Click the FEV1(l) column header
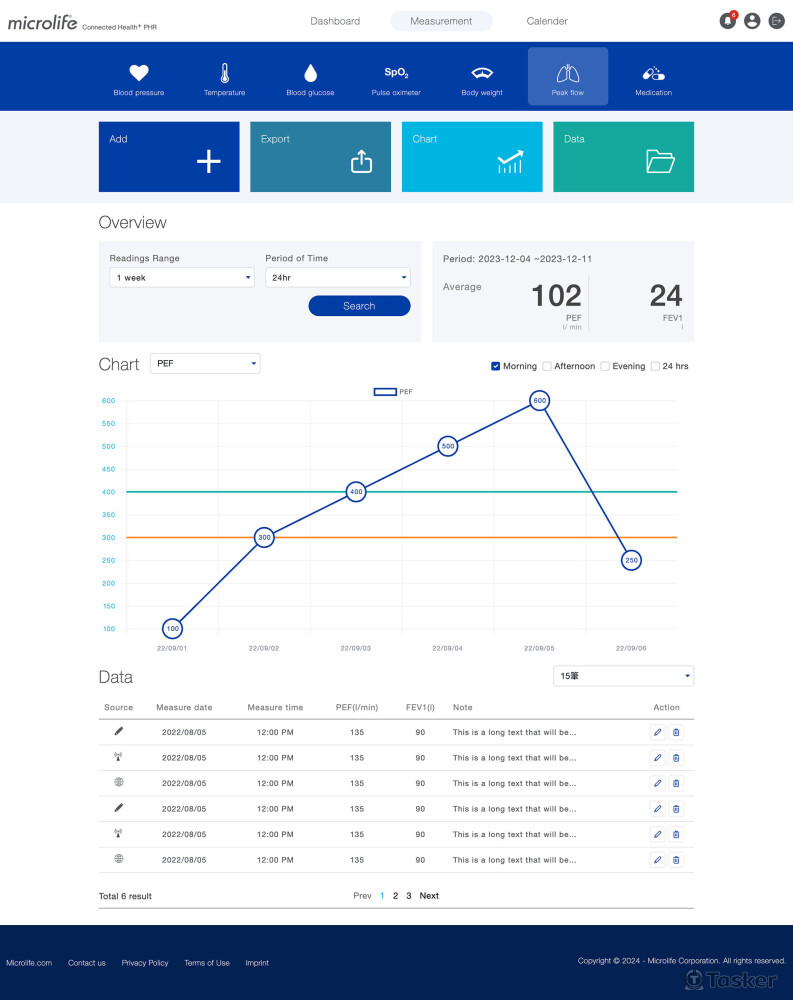The height and width of the screenshot is (1000, 793). click(x=420, y=707)
